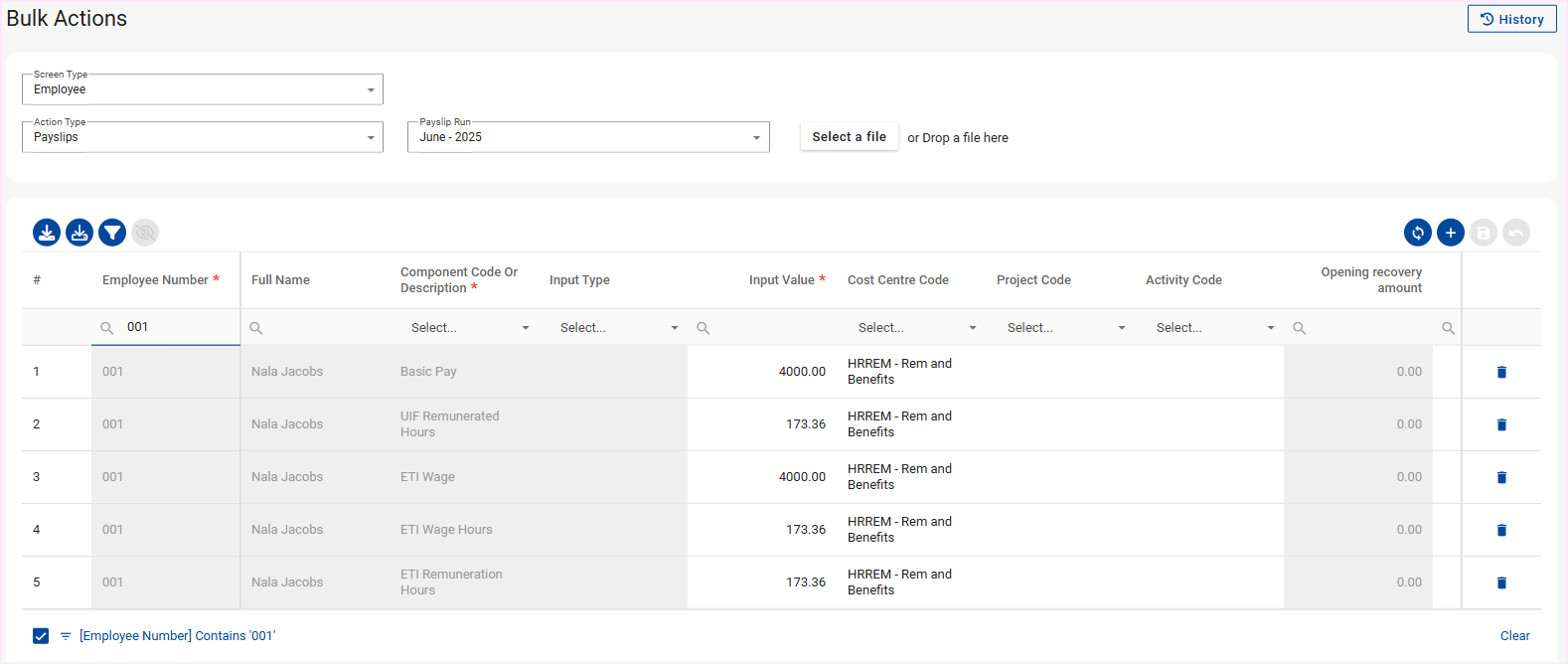This screenshot has width=1568, height=664.
Task: Clear the applied filter
Action: coord(1514,636)
